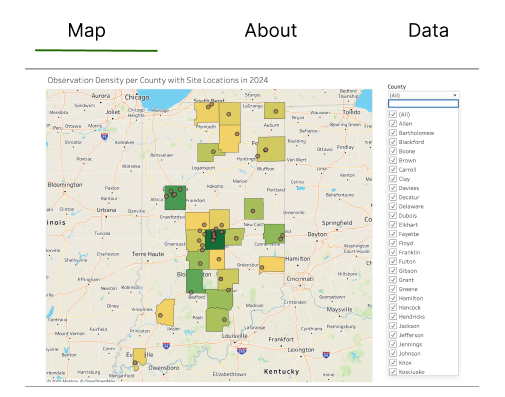Click the Lexington city label
Image resolution: width=505 pixels, height=397 pixels.
[x=301, y=350]
